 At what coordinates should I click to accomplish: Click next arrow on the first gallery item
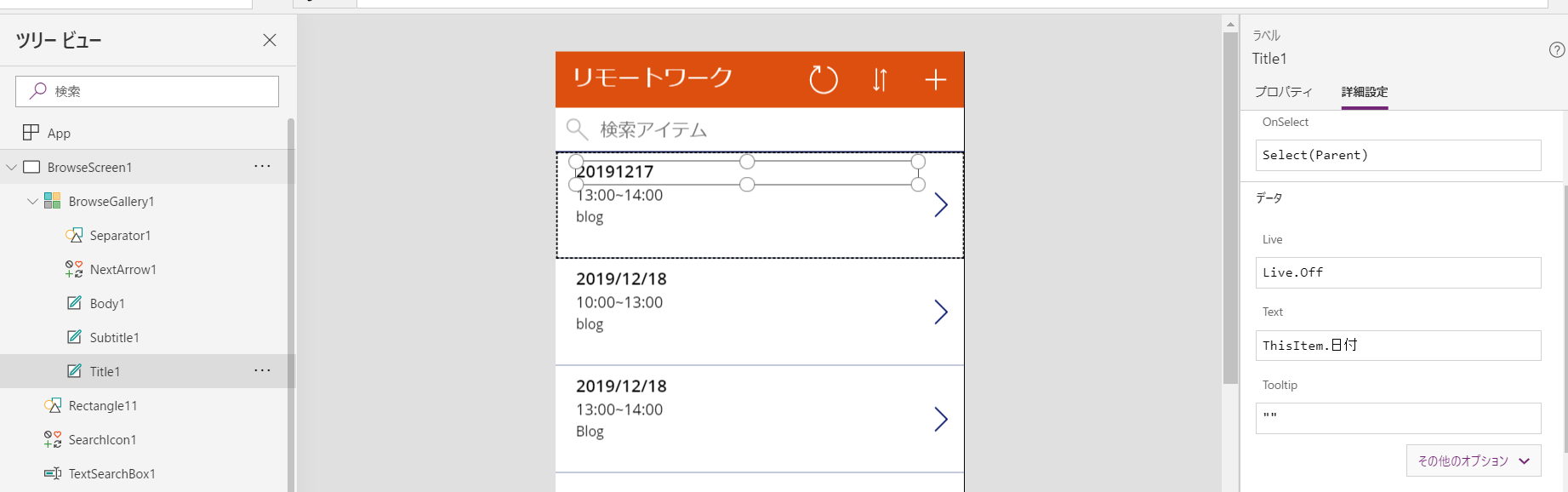tap(941, 205)
